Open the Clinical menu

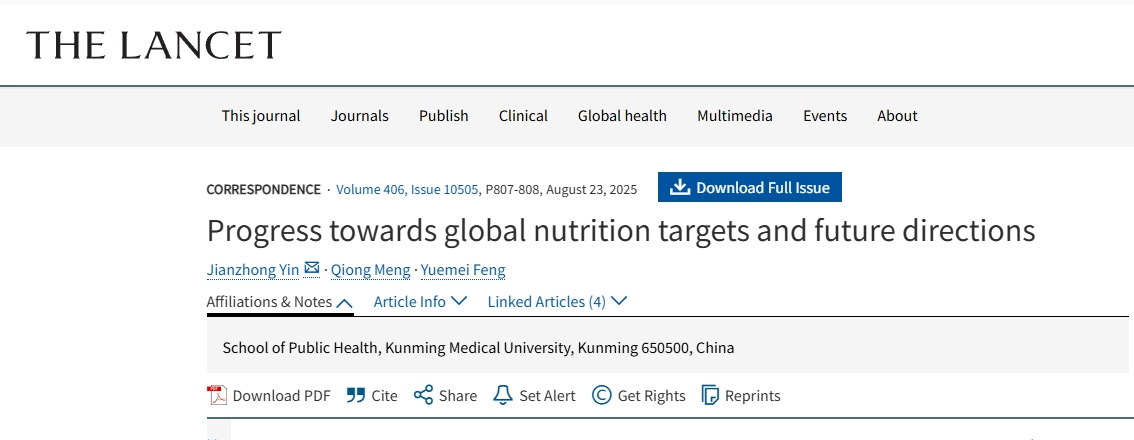click(x=523, y=116)
